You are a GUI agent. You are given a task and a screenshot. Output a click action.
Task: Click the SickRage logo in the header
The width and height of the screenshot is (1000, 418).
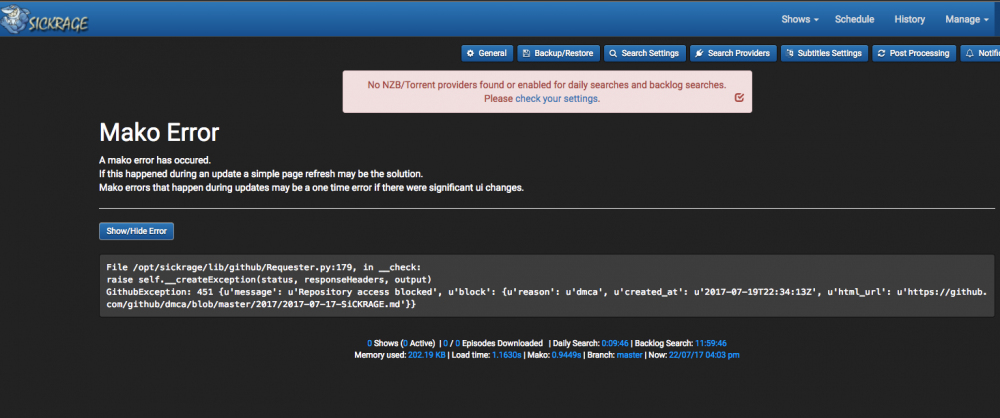(x=44, y=20)
